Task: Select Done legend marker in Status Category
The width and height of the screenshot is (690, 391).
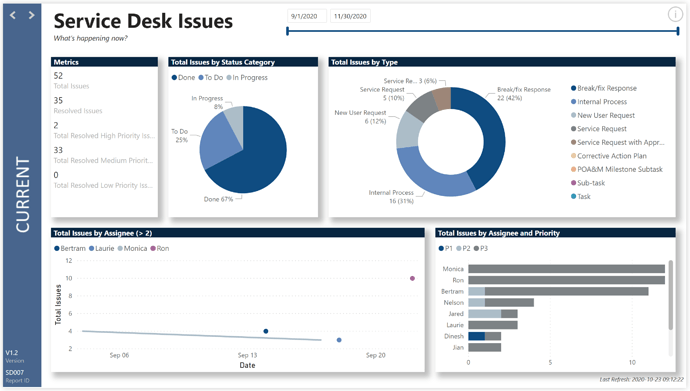Action: (174, 78)
